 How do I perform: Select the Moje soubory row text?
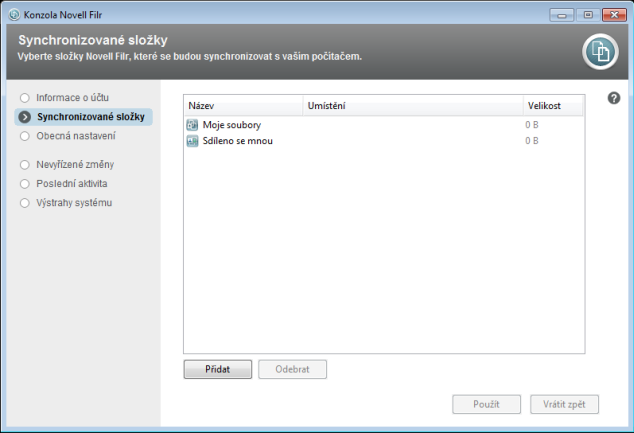pyautogui.click(x=232, y=125)
